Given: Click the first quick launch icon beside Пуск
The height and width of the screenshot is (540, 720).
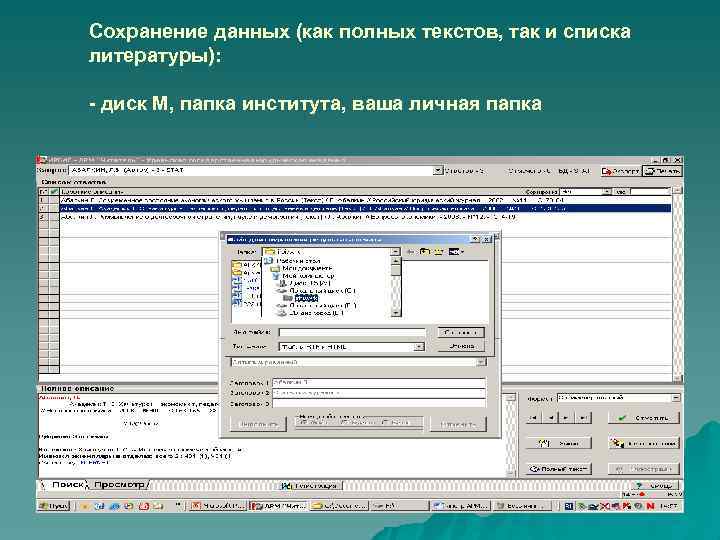Looking at the screenshot, I should pyautogui.click(x=84, y=506).
